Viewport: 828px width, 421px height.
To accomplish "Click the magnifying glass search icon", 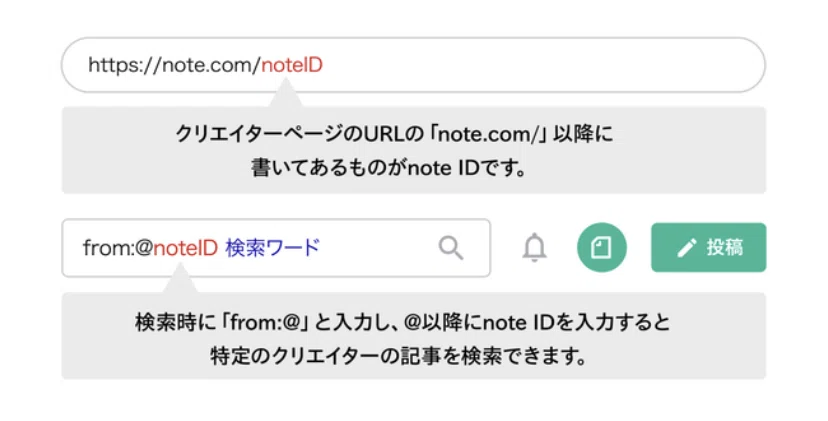I will 451,248.
